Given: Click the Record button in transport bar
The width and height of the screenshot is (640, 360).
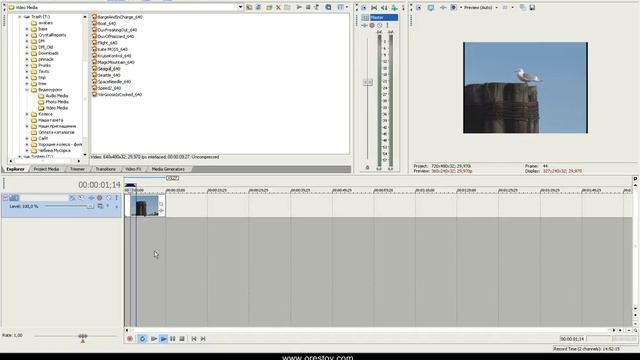Looking at the screenshot, I should coord(130,339).
